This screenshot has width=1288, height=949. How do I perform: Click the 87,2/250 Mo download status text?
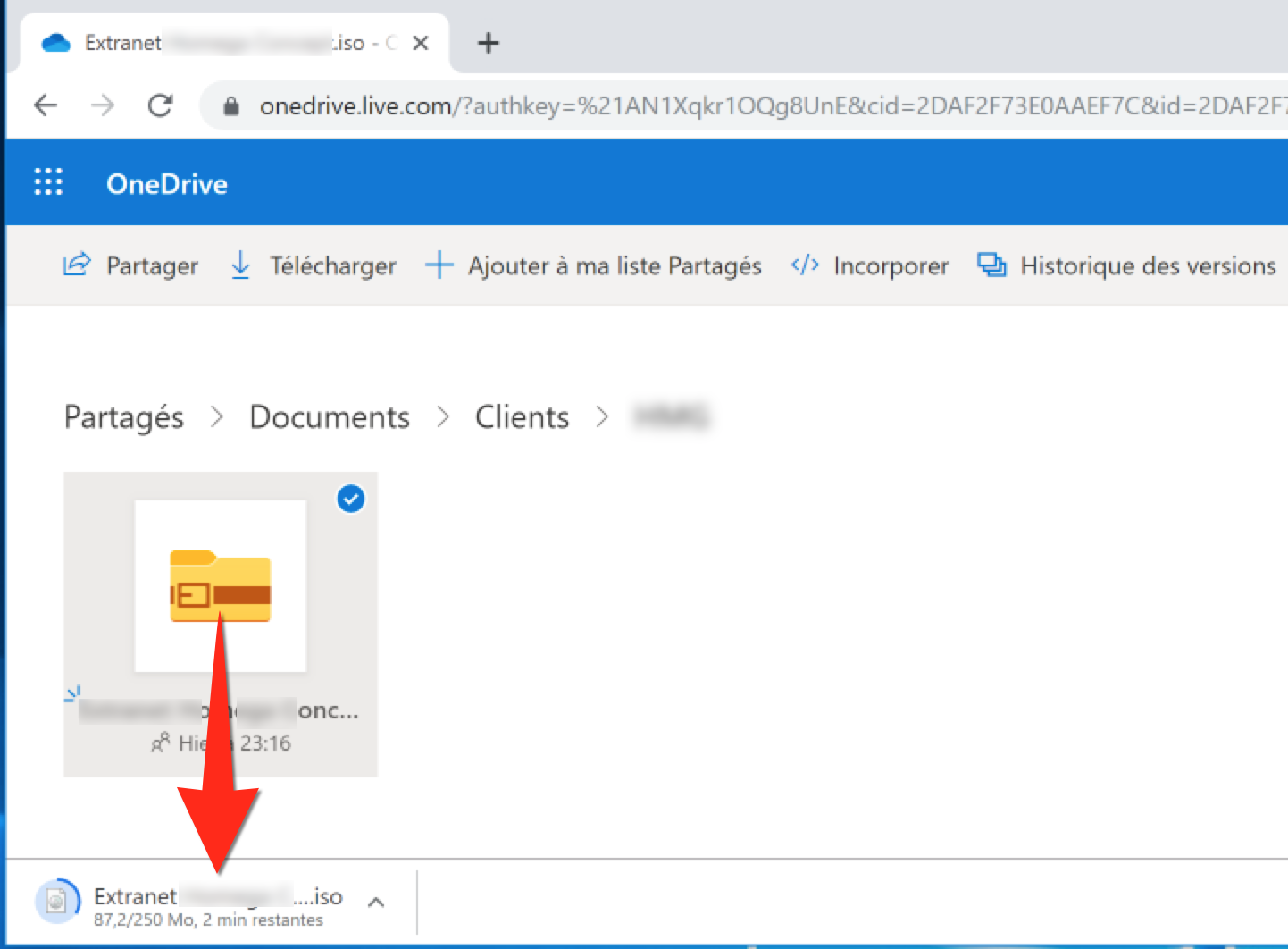[208, 920]
